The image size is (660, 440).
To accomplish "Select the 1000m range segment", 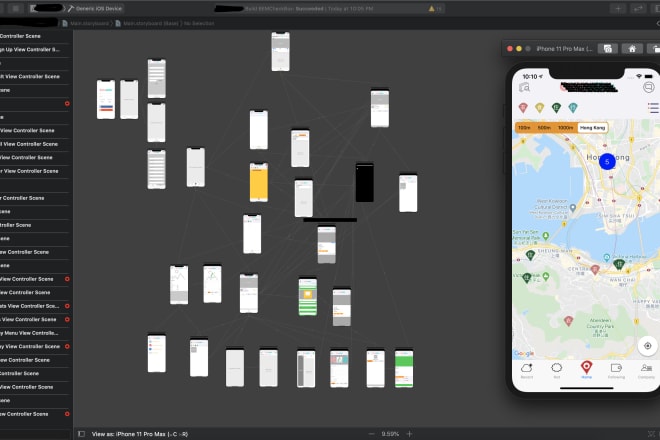I will click(566, 128).
